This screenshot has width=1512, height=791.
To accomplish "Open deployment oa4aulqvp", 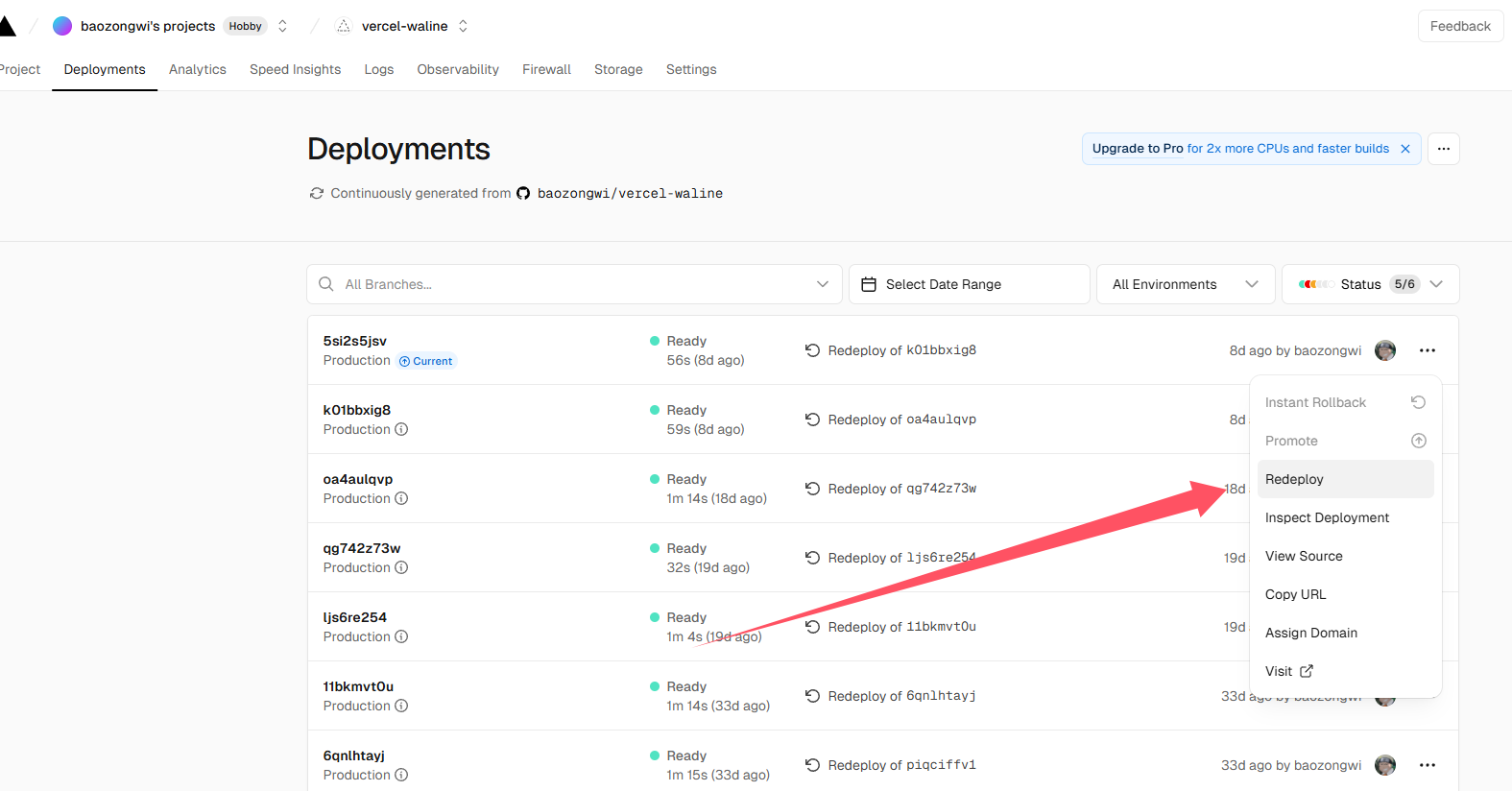I will (x=358, y=479).
